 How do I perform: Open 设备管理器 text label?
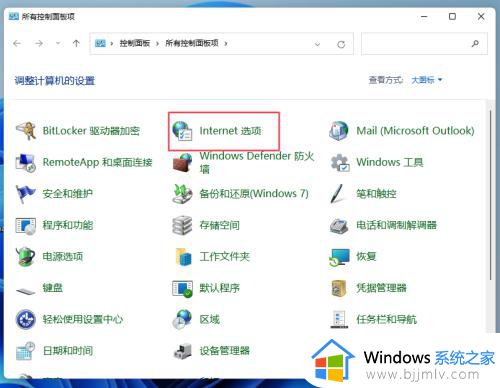click(225, 351)
